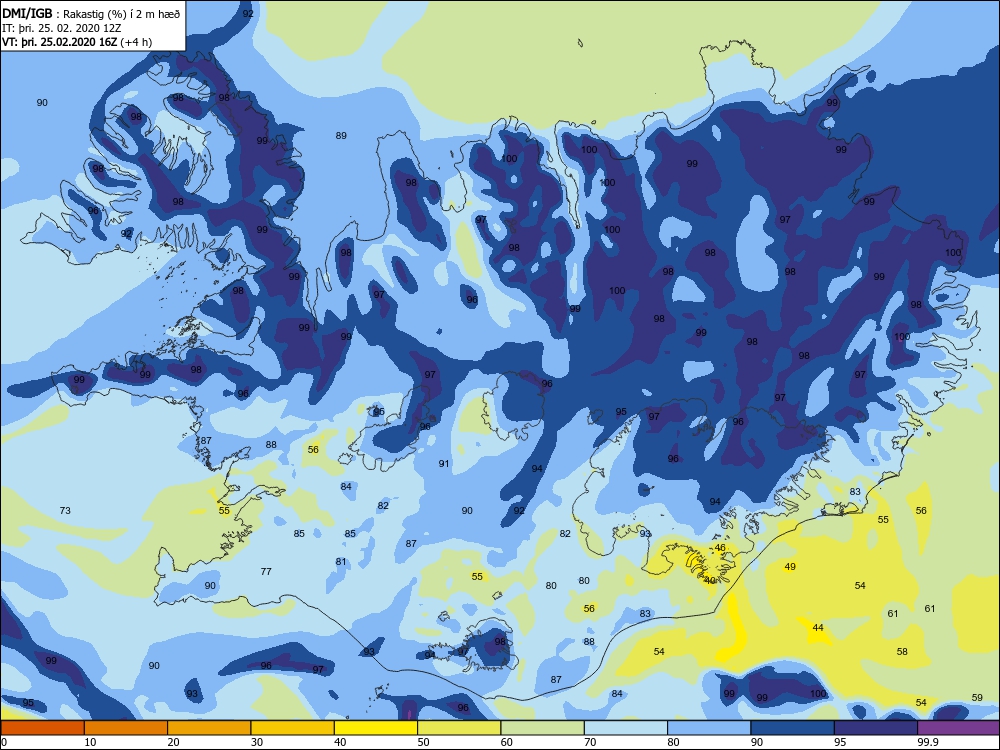Click the map value '59' on the map
The width and height of the screenshot is (1000, 750).
(977, 698)
